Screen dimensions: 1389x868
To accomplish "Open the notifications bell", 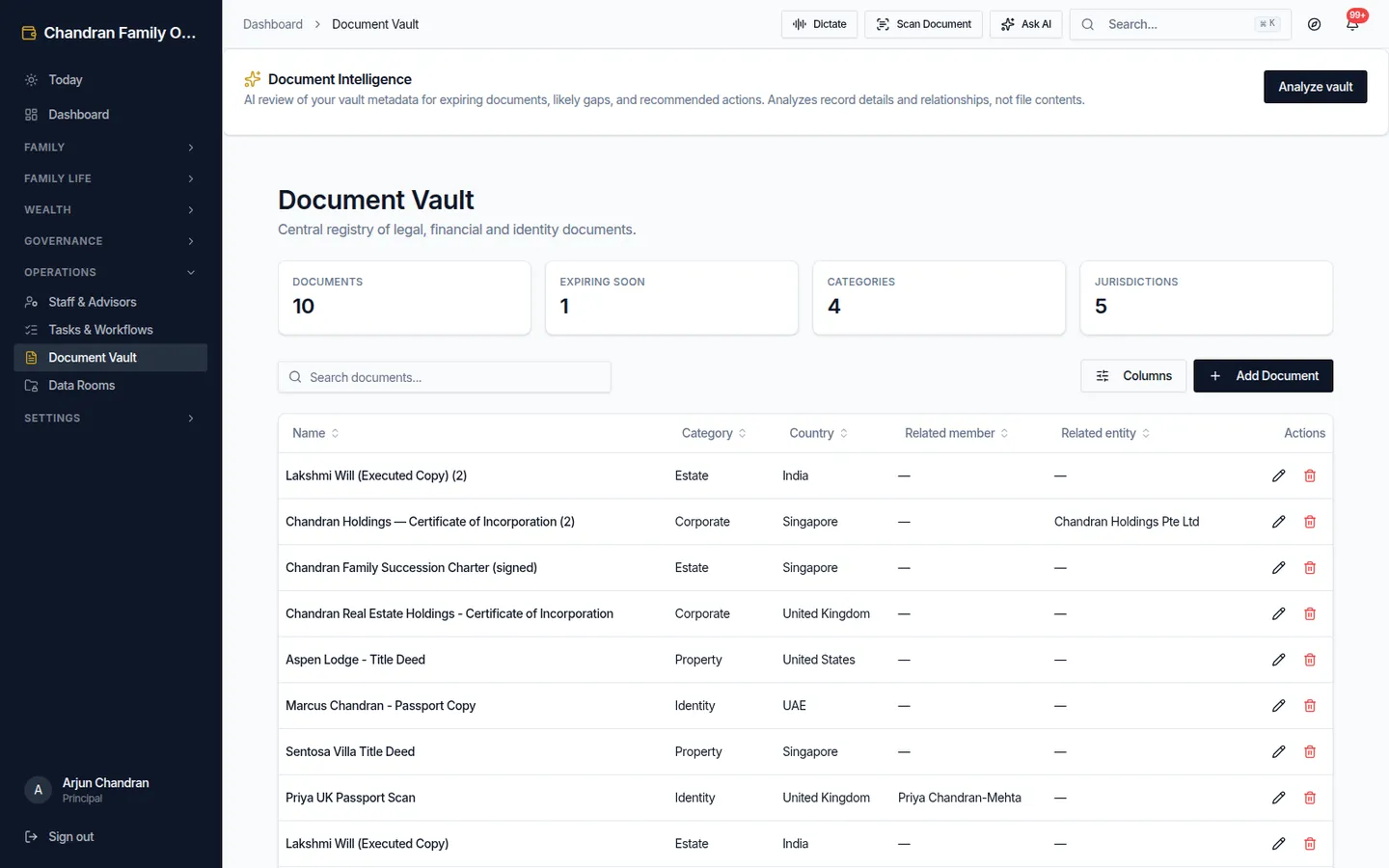I will [x=1352, y=24].
